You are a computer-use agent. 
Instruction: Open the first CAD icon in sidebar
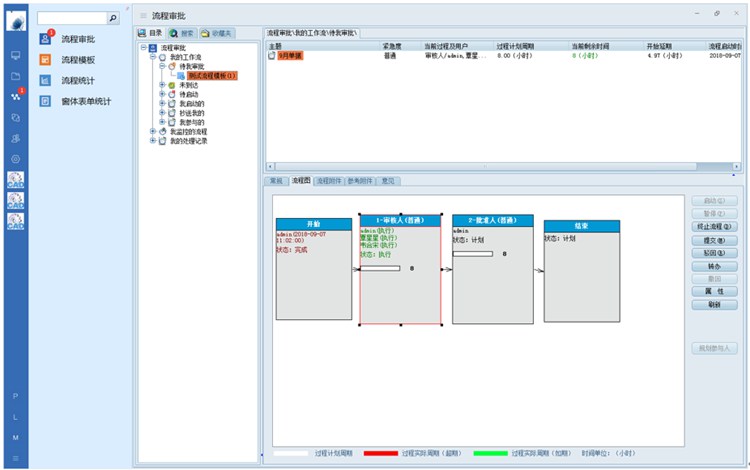pos(15,180)
